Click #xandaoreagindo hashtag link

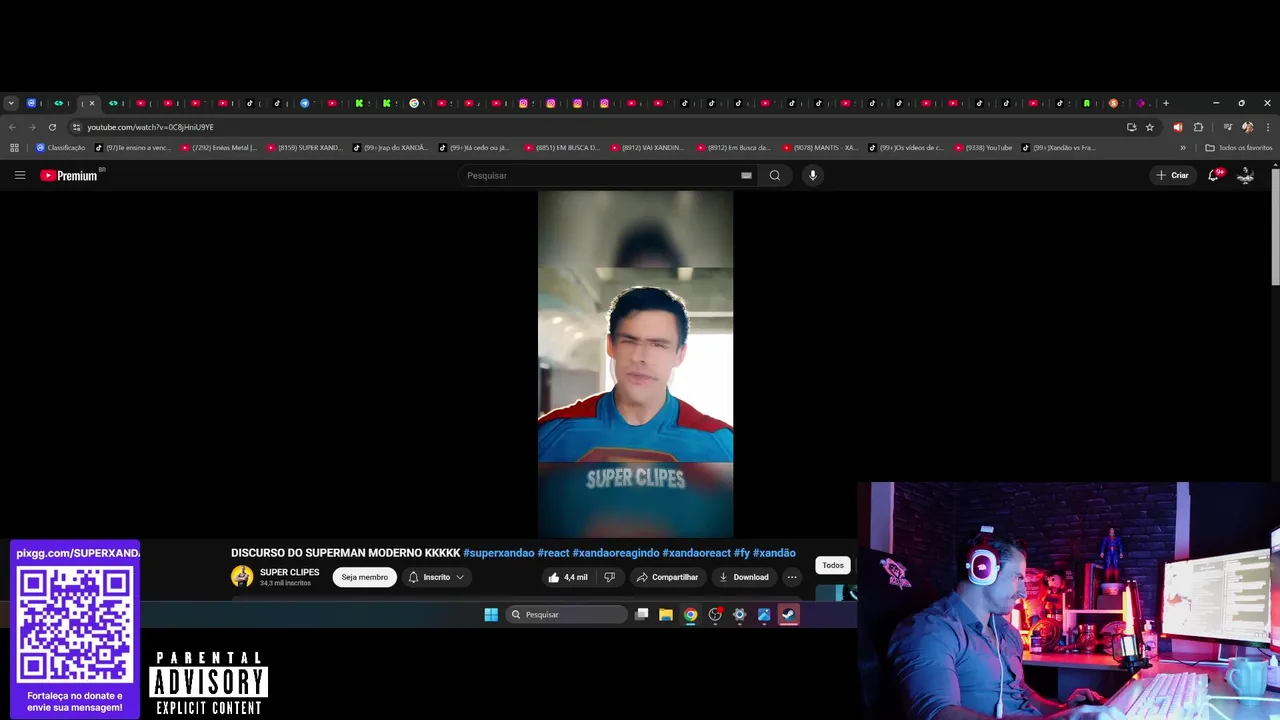tap(615, 553)
